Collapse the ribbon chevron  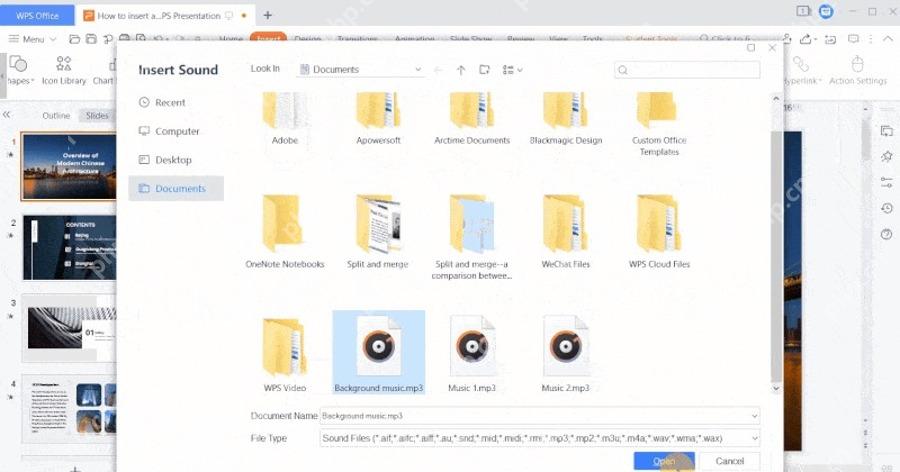coord(887,39)
